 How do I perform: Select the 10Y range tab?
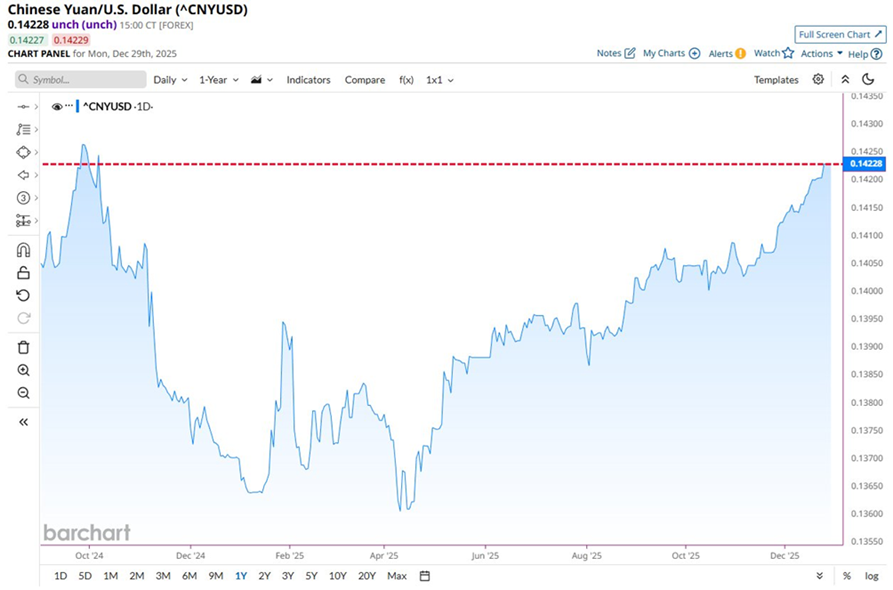pyautogui.click(x=338, y=576)
